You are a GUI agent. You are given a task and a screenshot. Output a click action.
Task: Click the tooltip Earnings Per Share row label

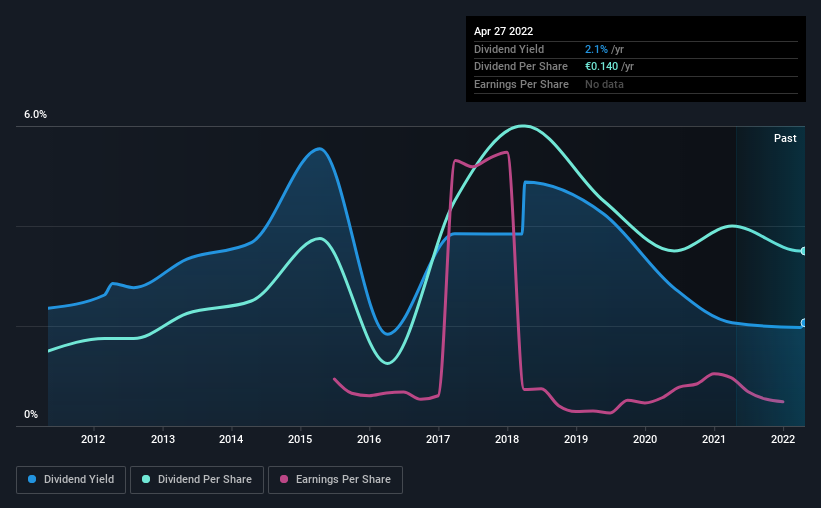(x=522, y=84)
